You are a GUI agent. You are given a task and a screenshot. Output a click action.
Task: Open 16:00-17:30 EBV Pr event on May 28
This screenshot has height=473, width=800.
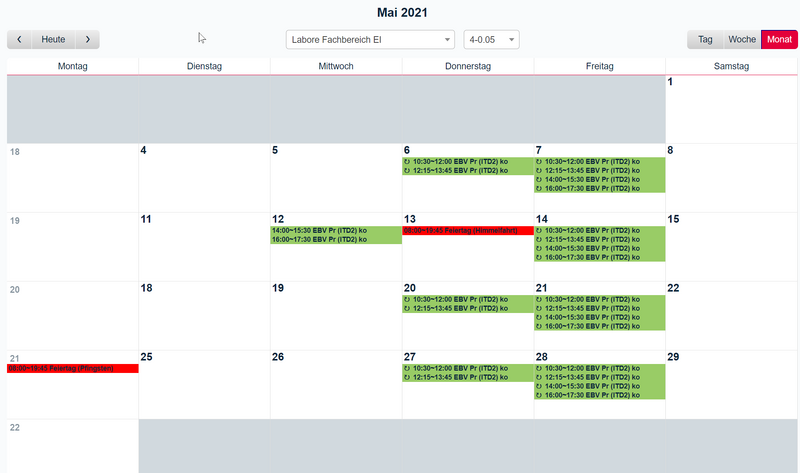(x=599, y=395)
